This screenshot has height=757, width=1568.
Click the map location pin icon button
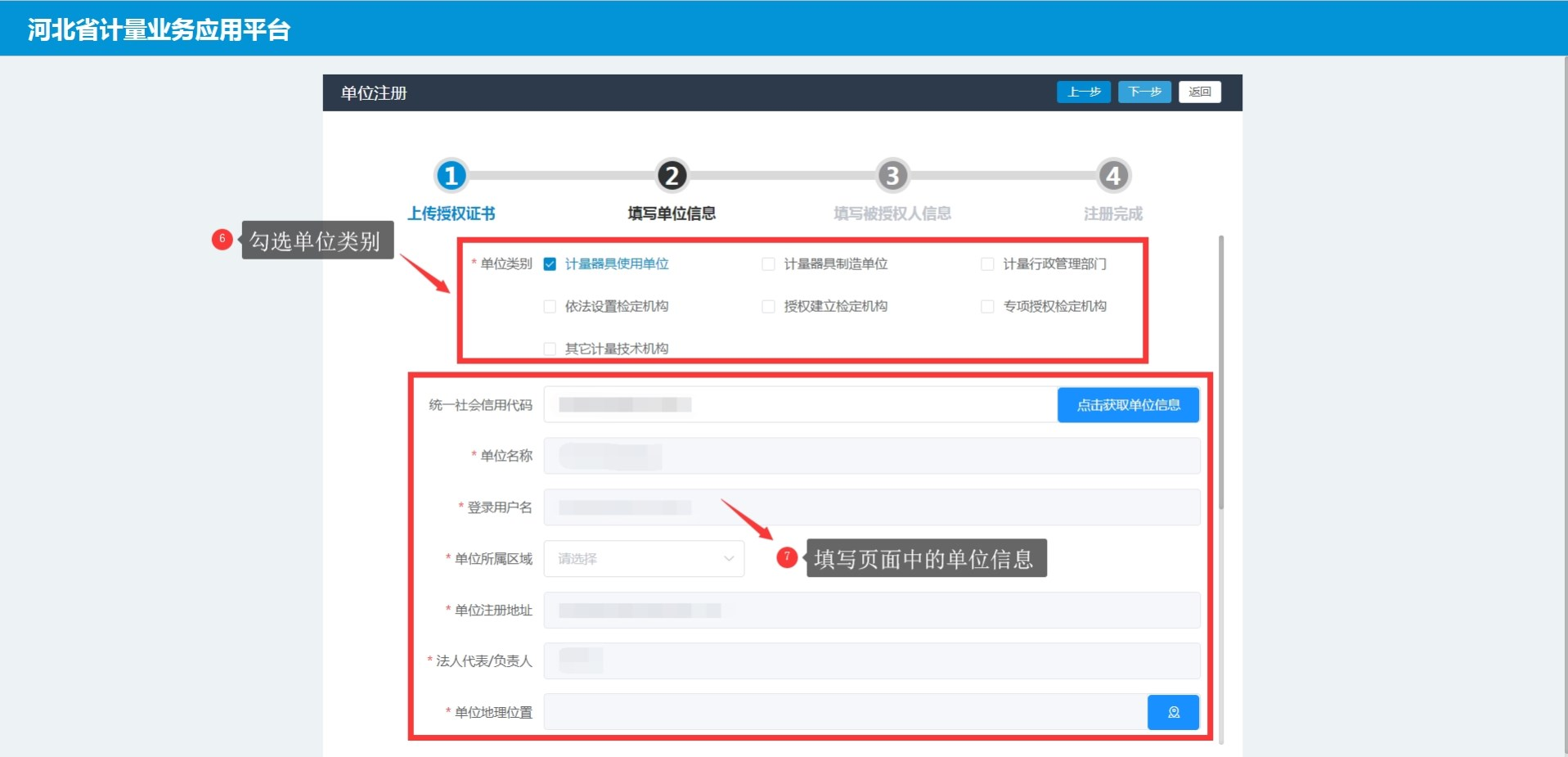tap(1173, 712)
